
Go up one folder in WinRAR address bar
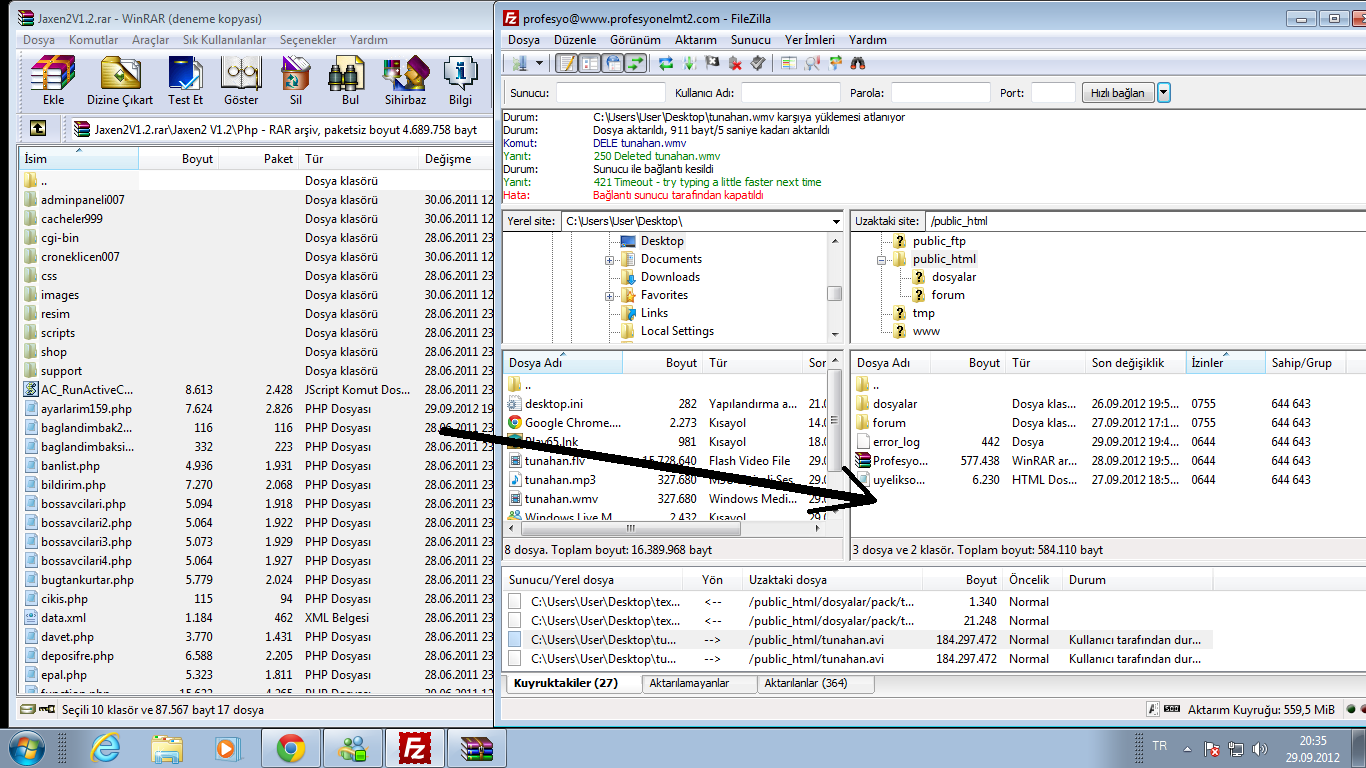37,128
